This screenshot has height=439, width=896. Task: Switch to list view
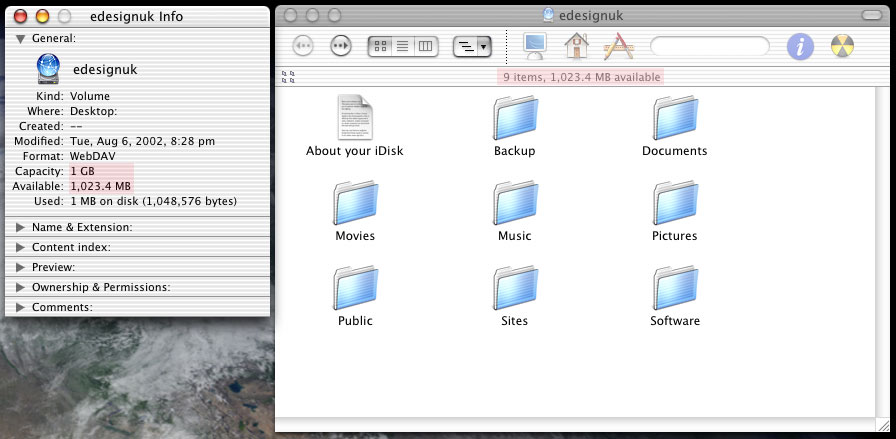403,46
